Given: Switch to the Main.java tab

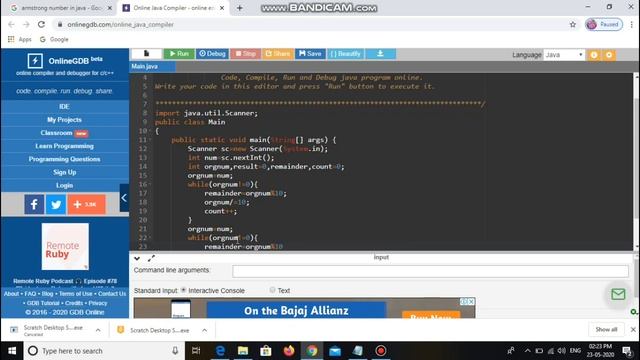Looking at the screenshot, I should [x=152, y=67].
